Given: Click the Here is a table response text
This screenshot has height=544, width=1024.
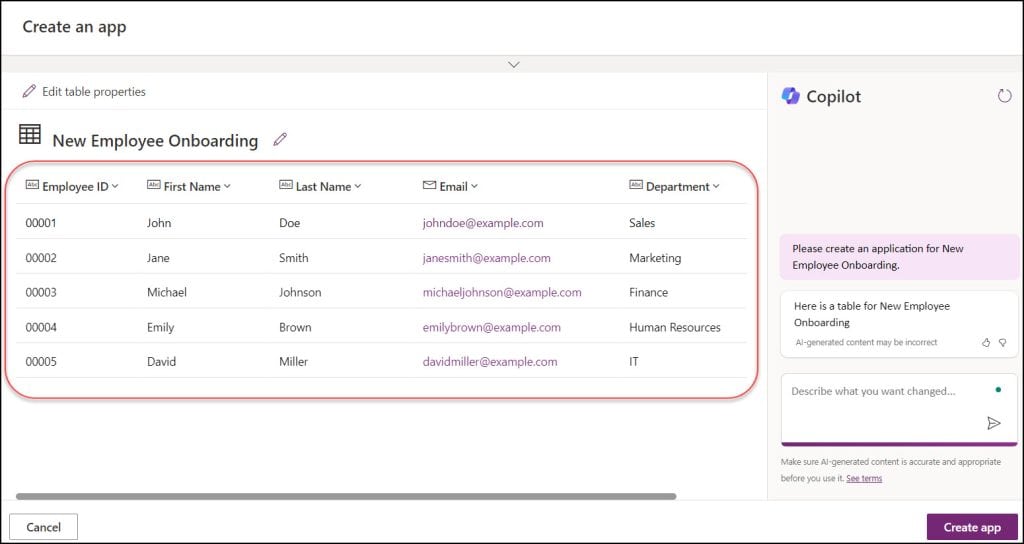Looking at the screenshot, I should (872, 314).
